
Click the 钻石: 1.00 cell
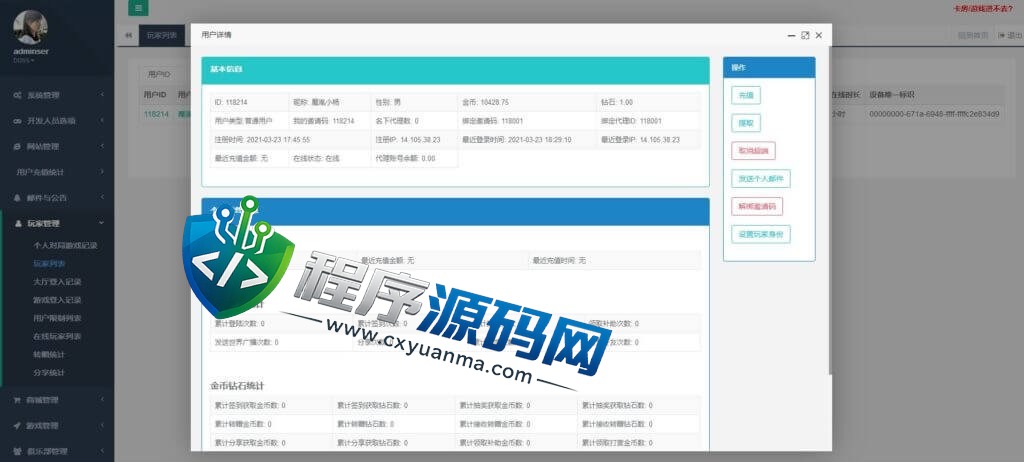point(648,103)
